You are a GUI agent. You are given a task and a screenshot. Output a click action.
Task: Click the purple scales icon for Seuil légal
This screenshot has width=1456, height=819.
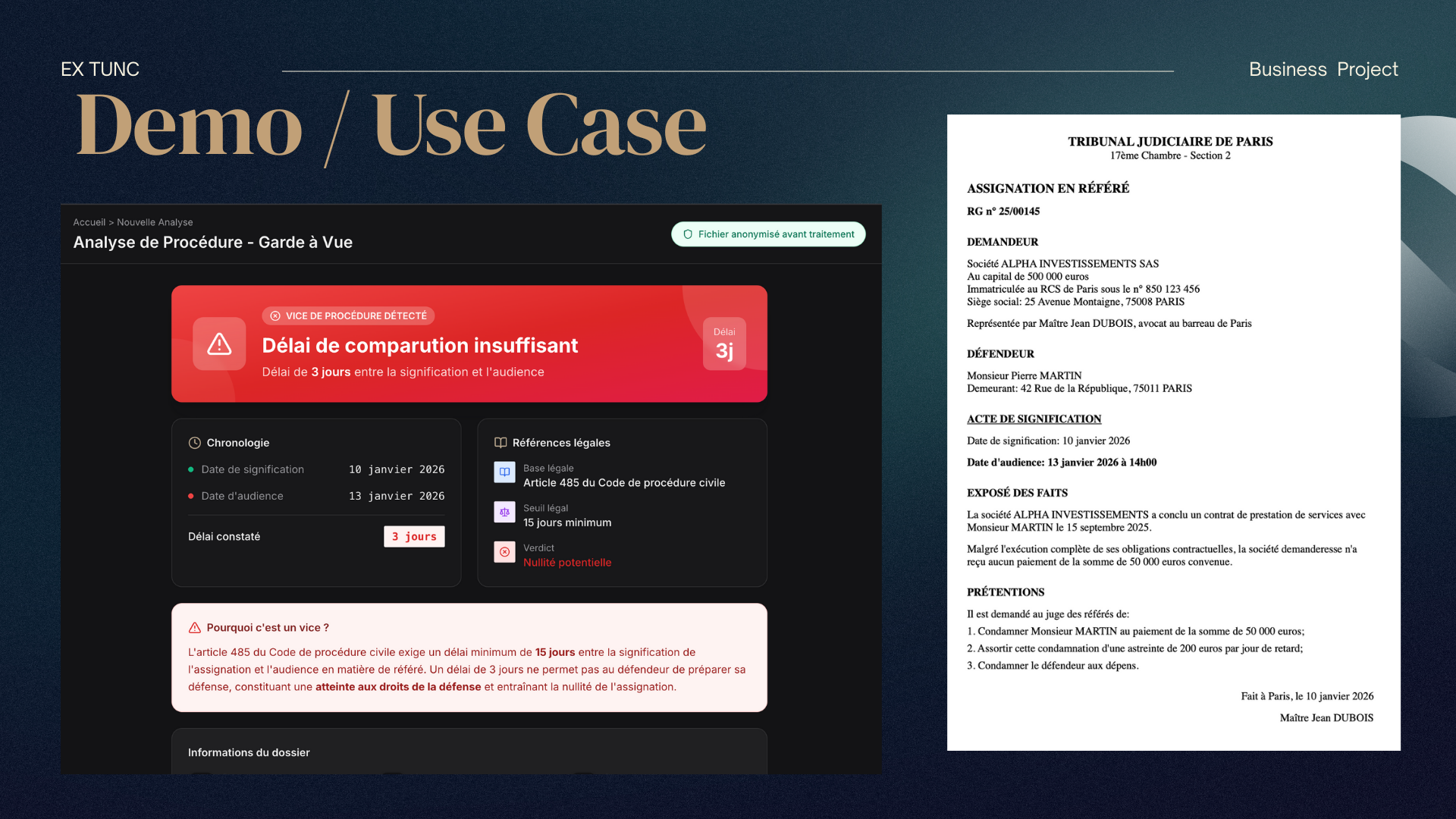click(504, 513)
